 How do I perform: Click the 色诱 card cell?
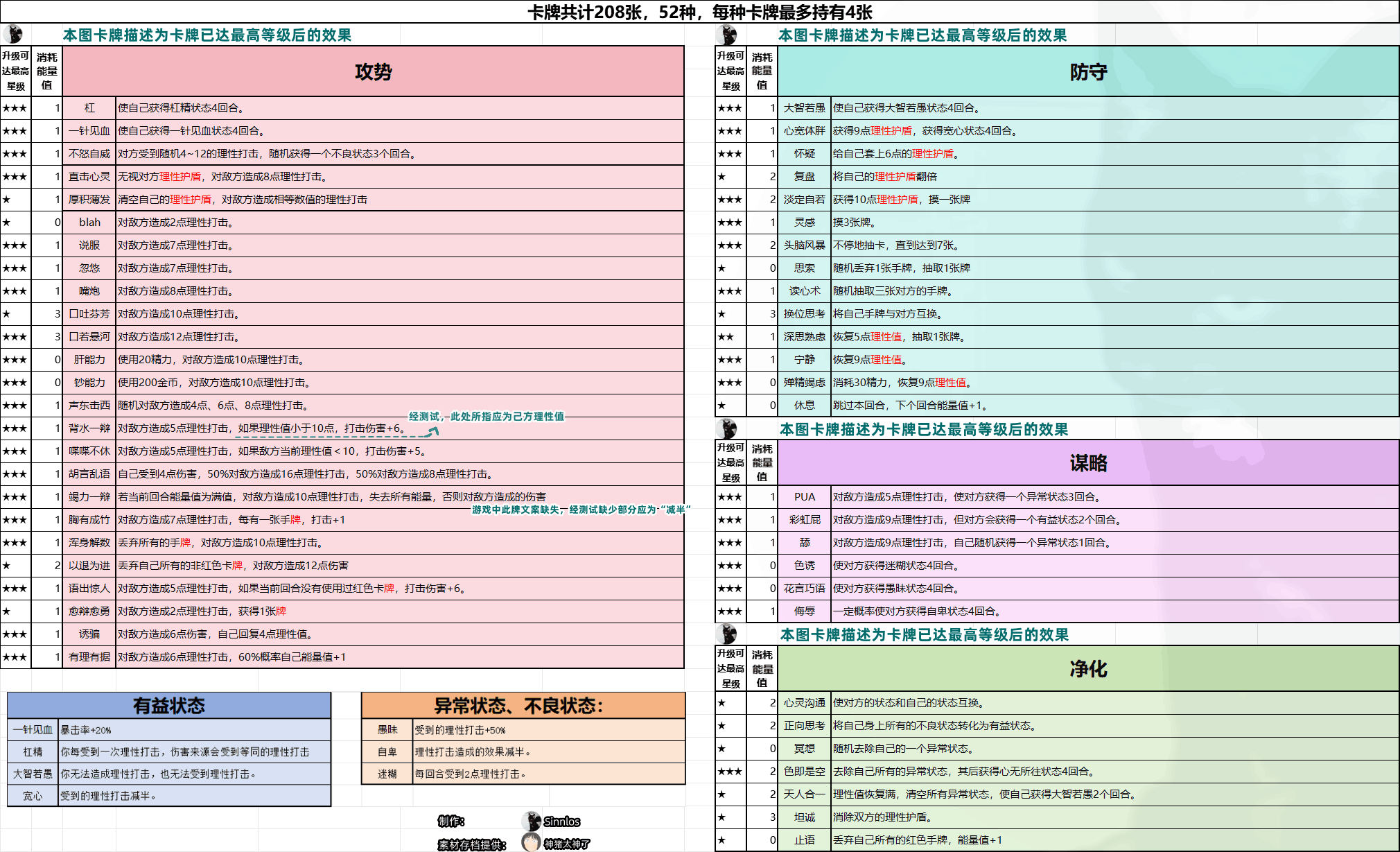(x=805, y=566)
